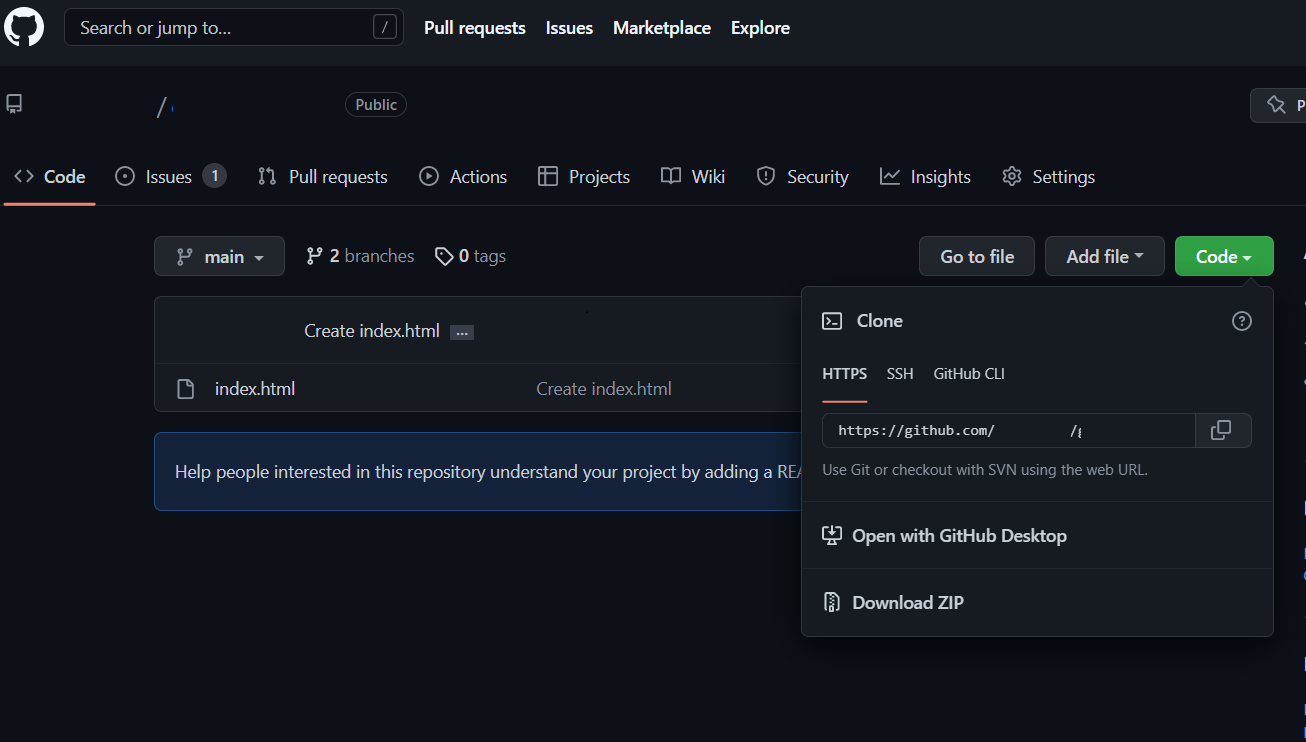Click the branch icon beside 2 branches
Screen dimensions: 1306x742
[315, 257]
